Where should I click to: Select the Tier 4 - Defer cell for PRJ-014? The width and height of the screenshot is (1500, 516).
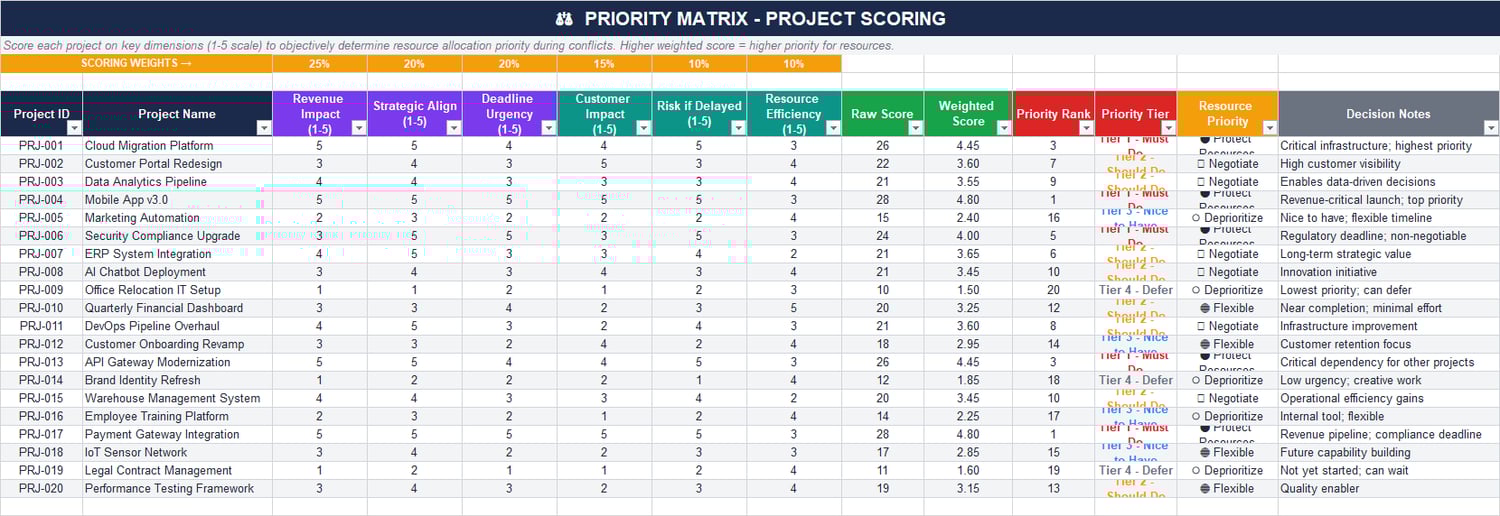1136,380
